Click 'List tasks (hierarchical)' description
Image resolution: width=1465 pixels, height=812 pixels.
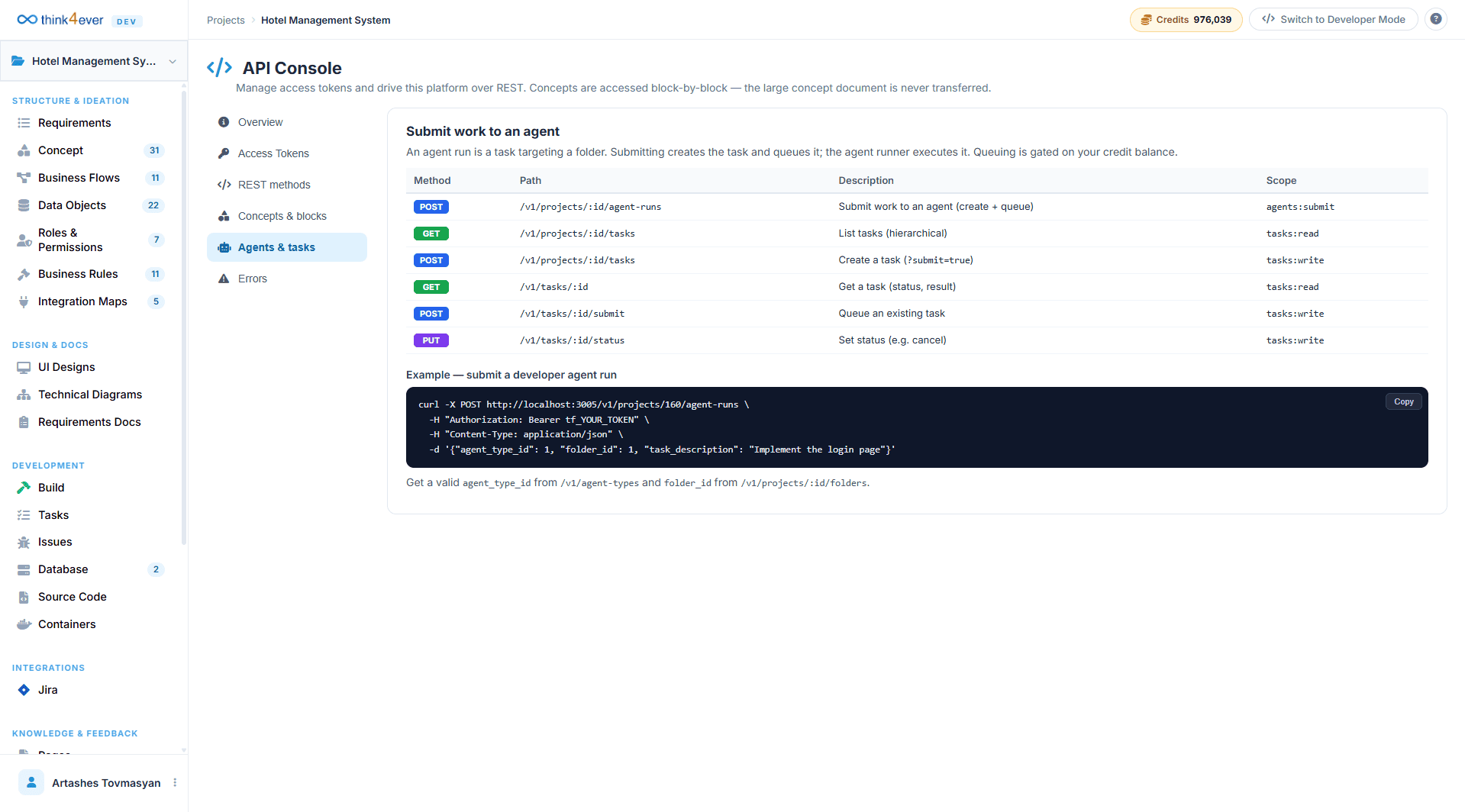pos(892,234)
